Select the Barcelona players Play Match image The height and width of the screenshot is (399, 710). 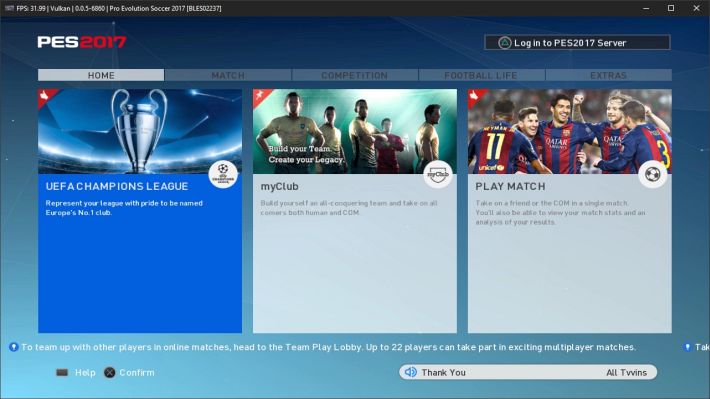coord(570,131)
